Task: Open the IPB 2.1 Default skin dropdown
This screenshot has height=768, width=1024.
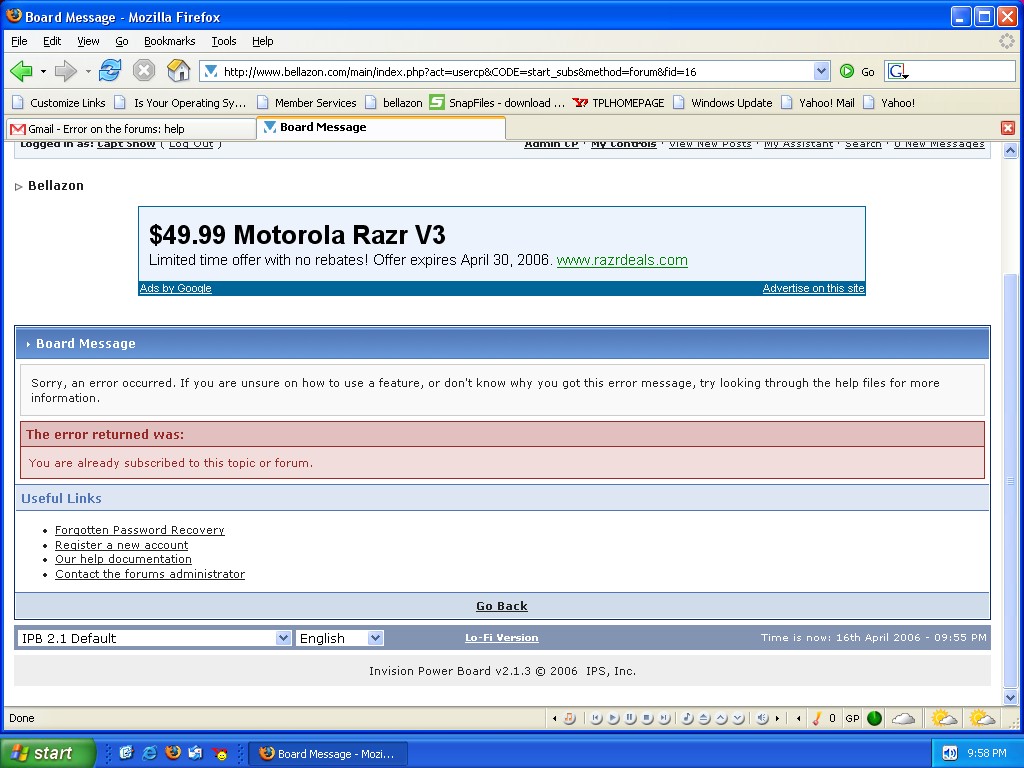Action: [x=154, y=638]
